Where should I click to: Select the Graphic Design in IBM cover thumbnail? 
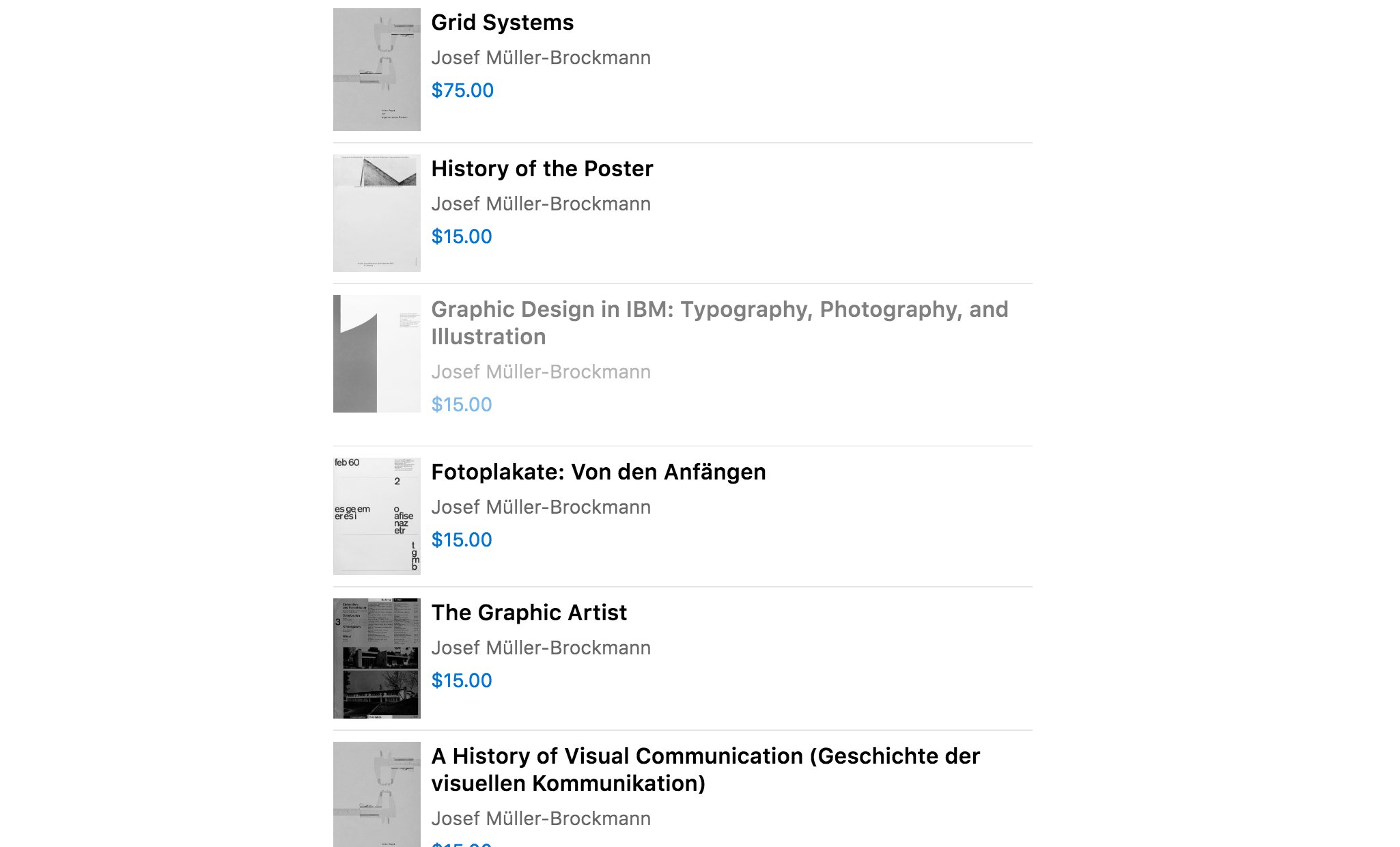[376, 354]
